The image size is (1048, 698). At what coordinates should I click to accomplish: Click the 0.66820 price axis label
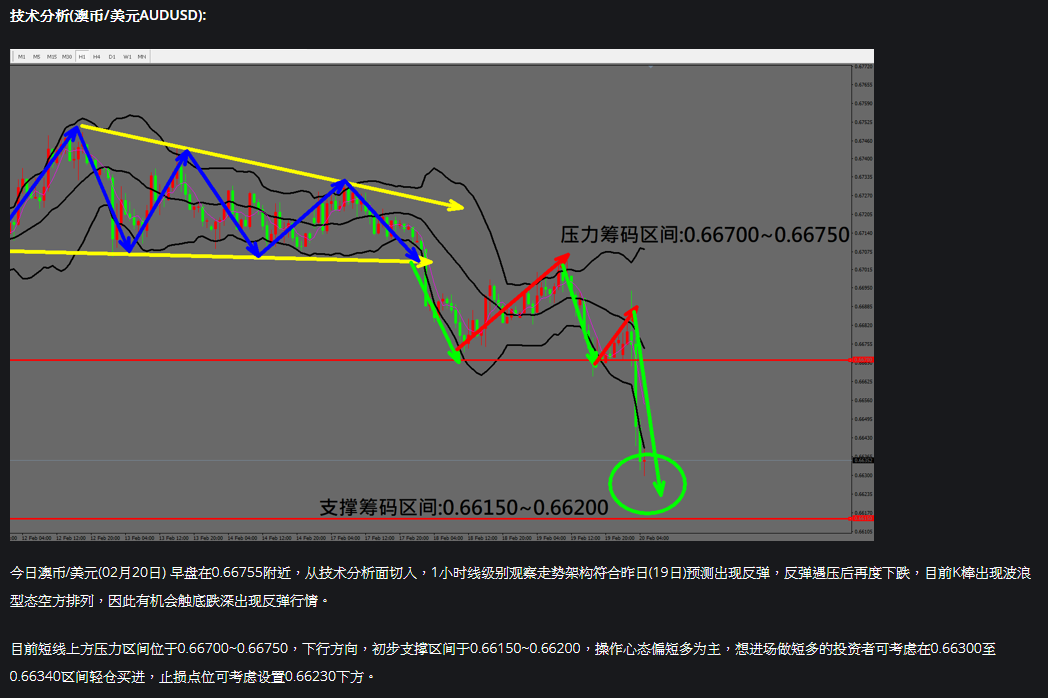(x=864, y=326)
